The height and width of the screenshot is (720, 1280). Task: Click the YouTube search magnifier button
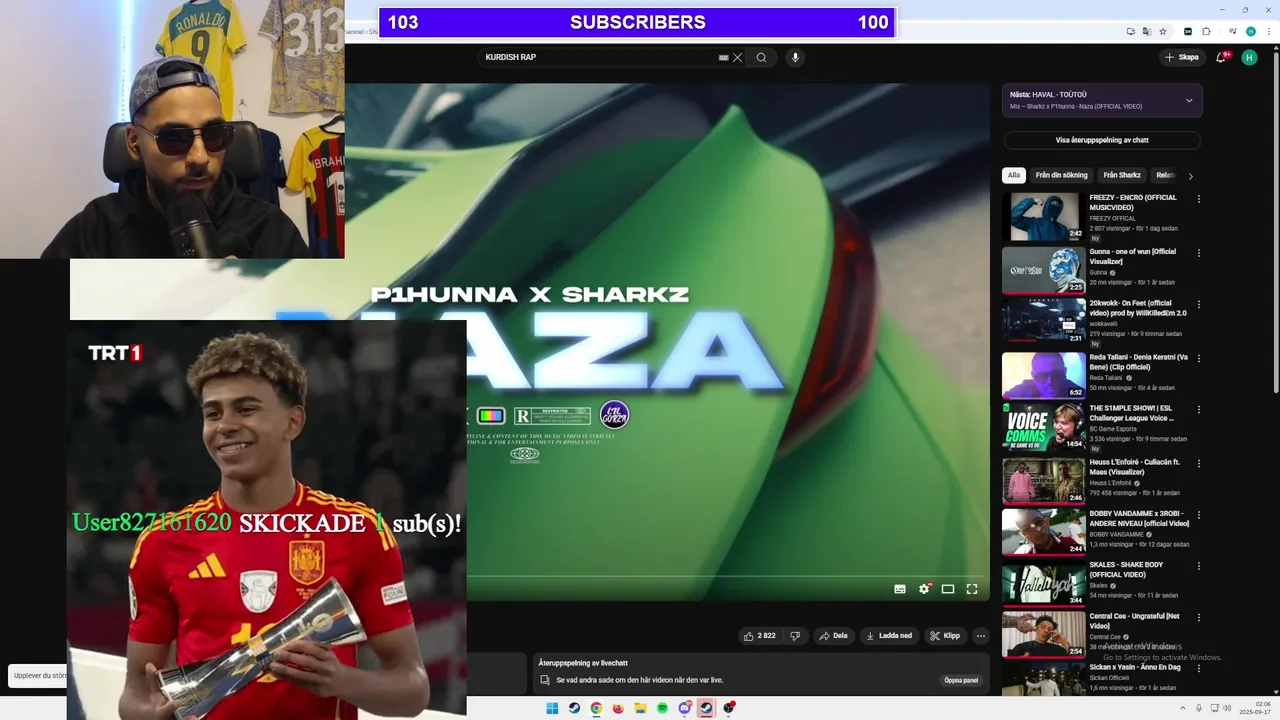pos(761,57)
